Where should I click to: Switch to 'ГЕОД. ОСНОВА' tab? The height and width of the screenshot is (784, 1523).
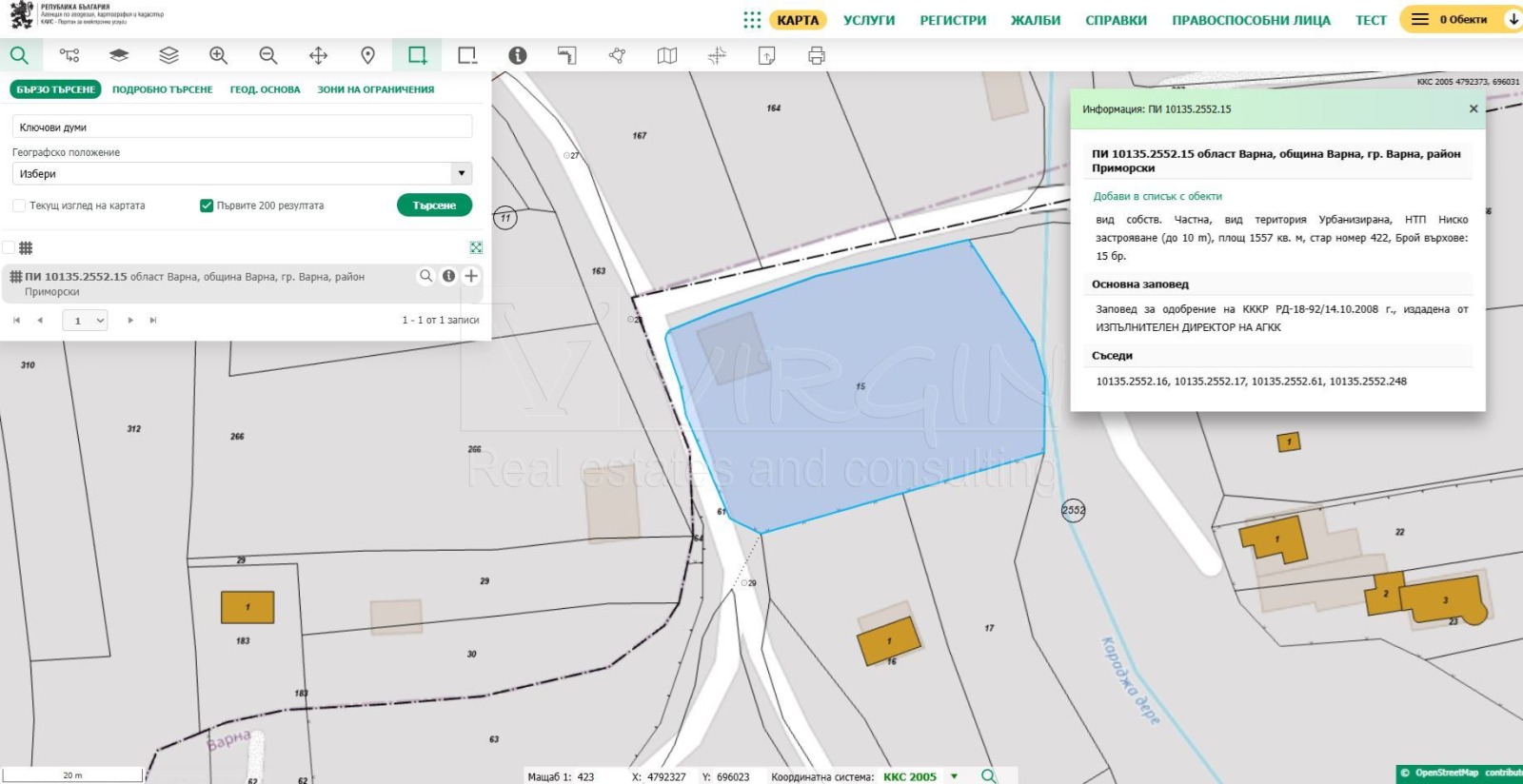tap(265, 89)
